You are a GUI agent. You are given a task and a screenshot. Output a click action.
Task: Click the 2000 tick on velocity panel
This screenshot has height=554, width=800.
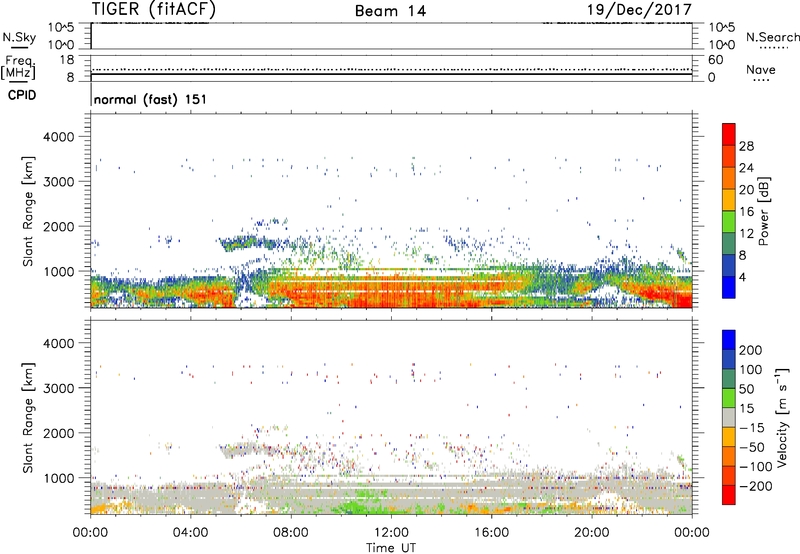[58, 433]
